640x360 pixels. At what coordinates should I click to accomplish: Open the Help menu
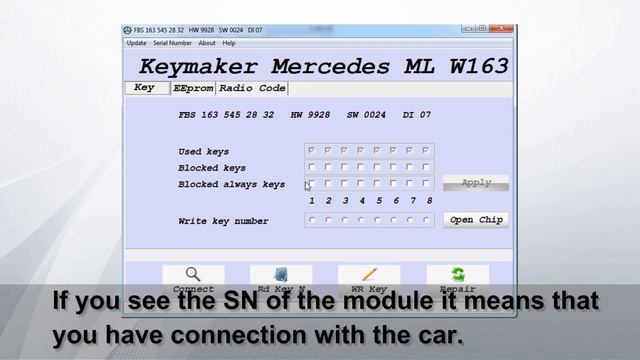click(x=229, y=43)
